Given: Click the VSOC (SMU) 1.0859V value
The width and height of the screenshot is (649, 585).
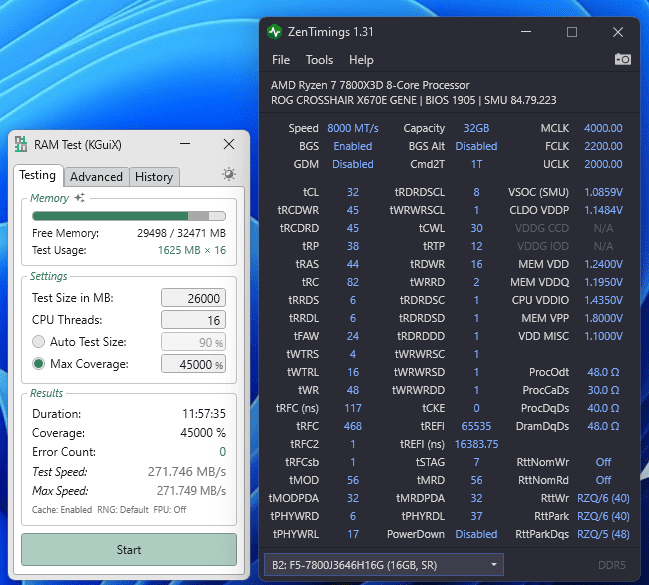Looking at the screenshot, I should (603, 192).
